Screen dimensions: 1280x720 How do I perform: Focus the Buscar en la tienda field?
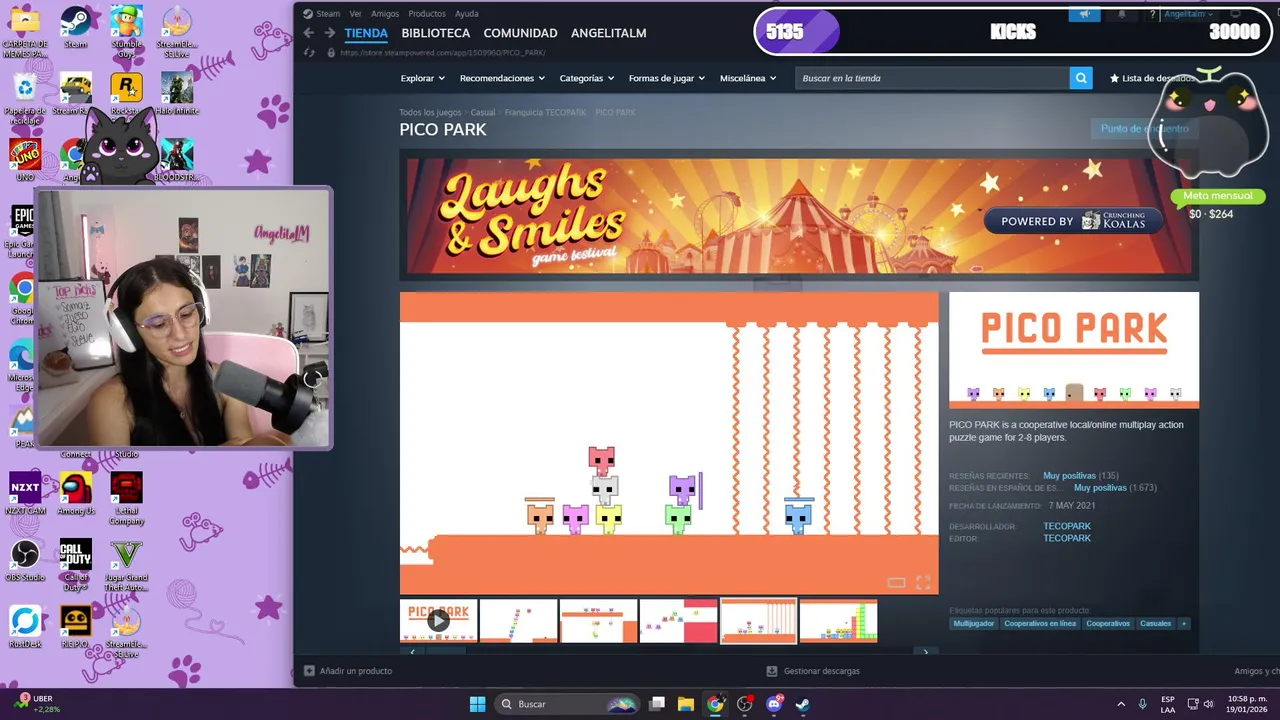coord(932,78)
